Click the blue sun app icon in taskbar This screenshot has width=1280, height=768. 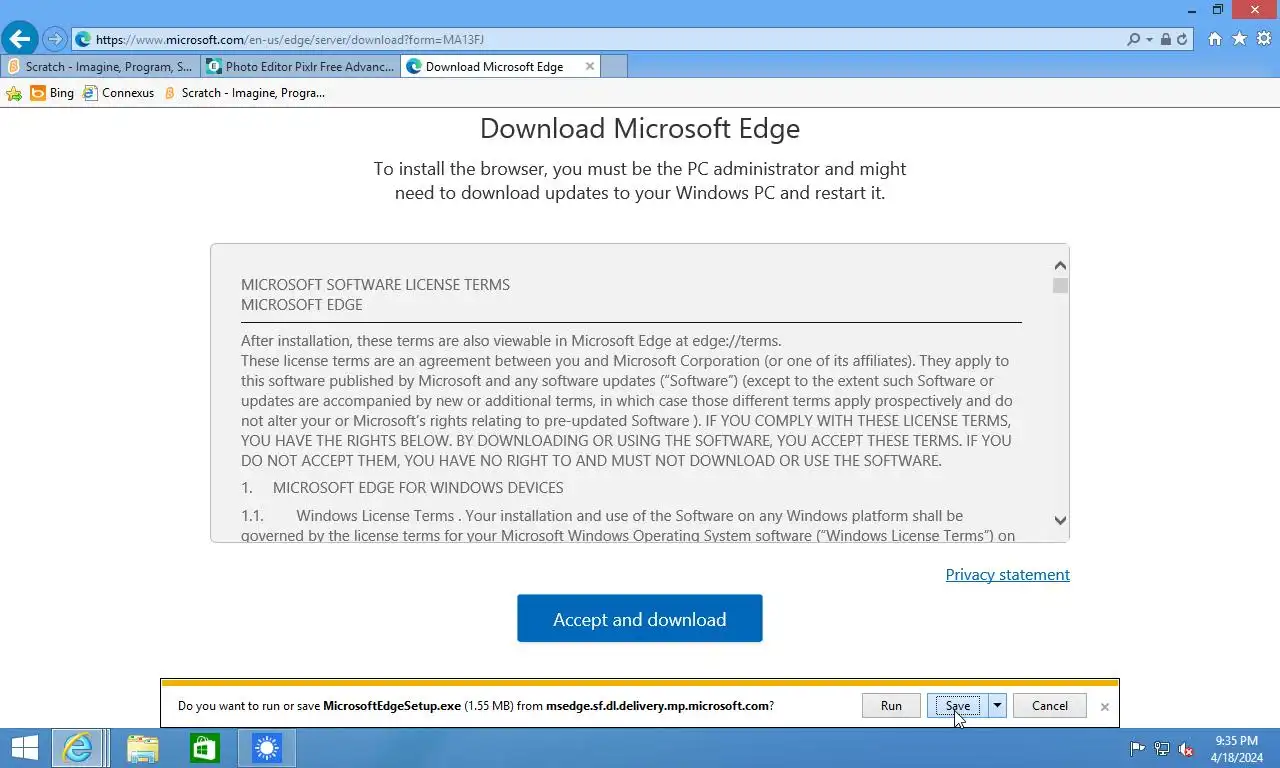pyautogui.click(x=267, y=748)
